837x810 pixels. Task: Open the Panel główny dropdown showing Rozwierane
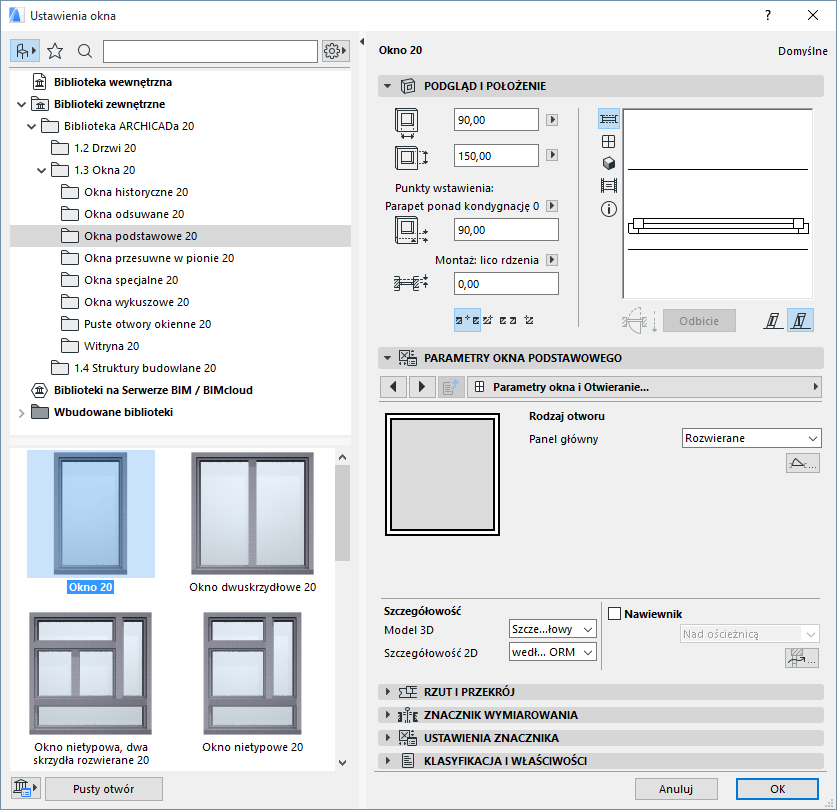pos(751,438)
